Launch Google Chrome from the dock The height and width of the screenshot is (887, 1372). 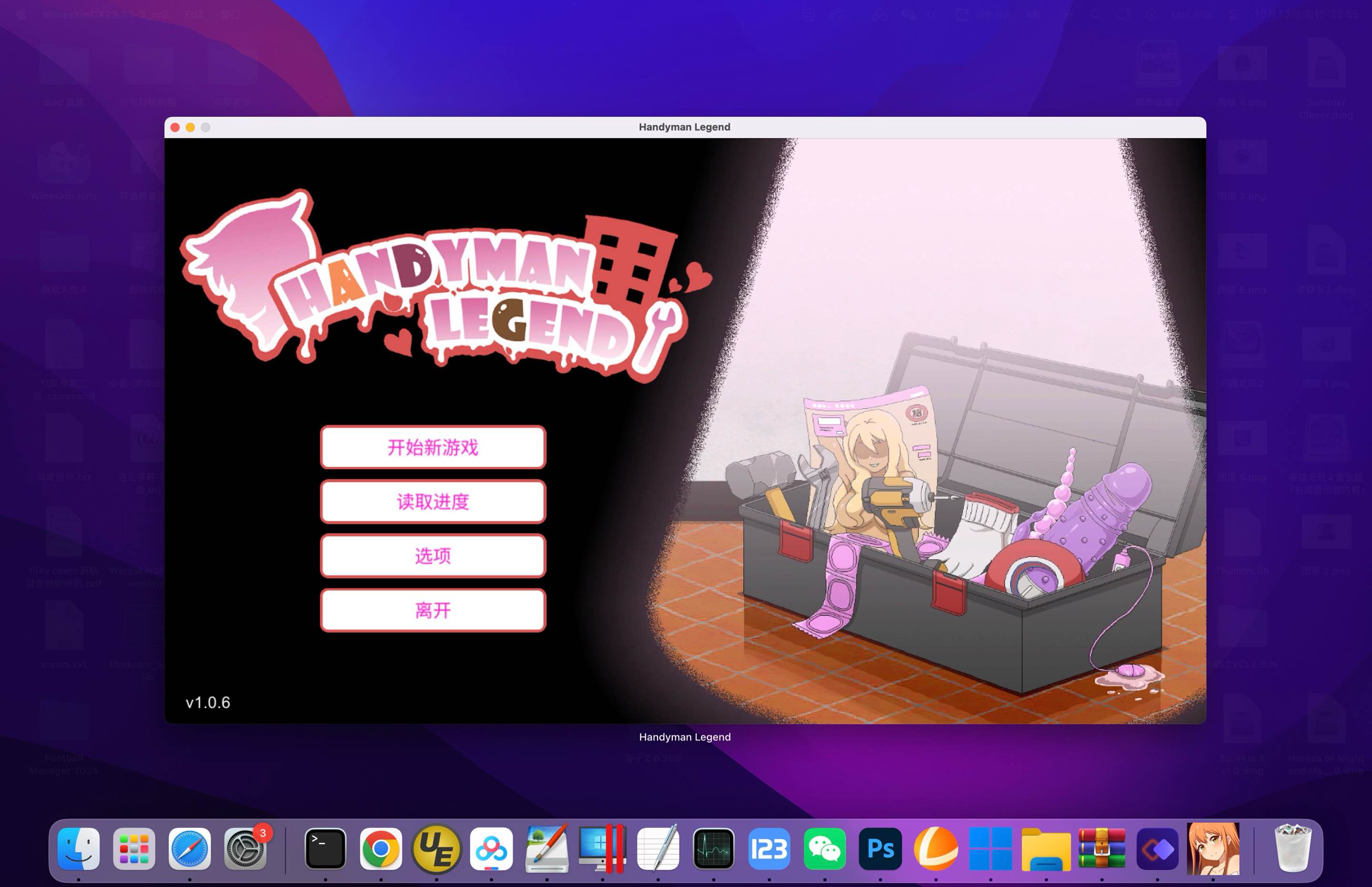click(x=381, y=849)
